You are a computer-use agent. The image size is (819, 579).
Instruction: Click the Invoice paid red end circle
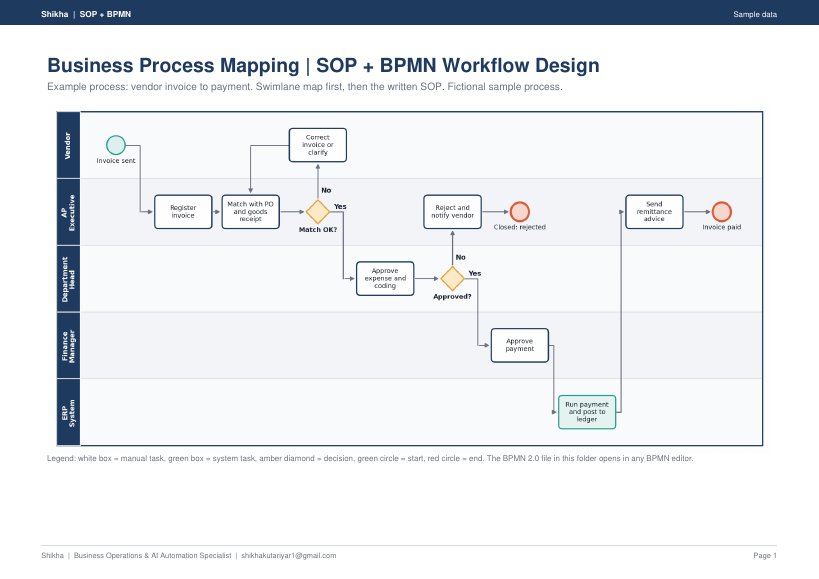[x=721, y=211]
